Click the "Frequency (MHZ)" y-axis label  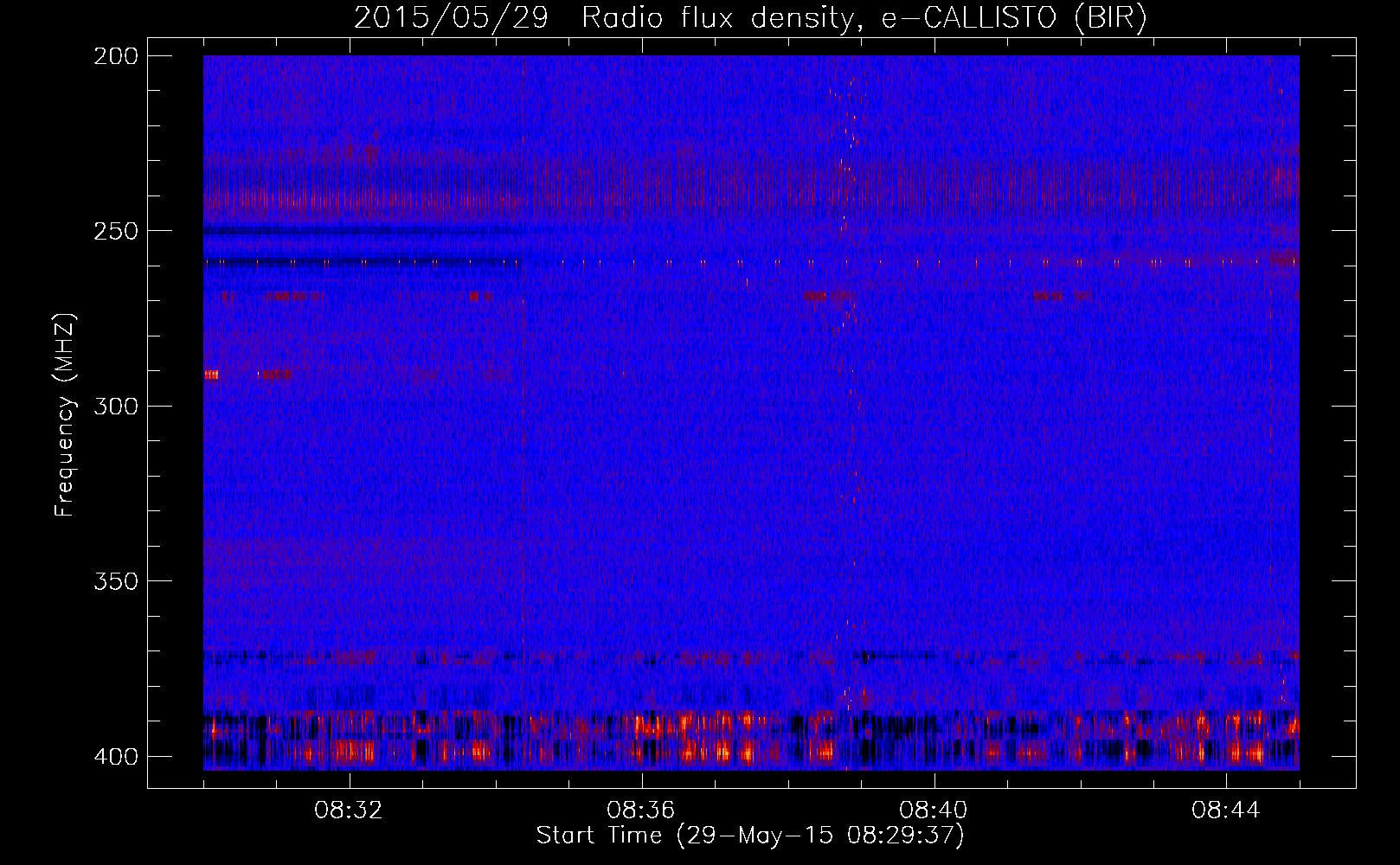click(65, 415)
